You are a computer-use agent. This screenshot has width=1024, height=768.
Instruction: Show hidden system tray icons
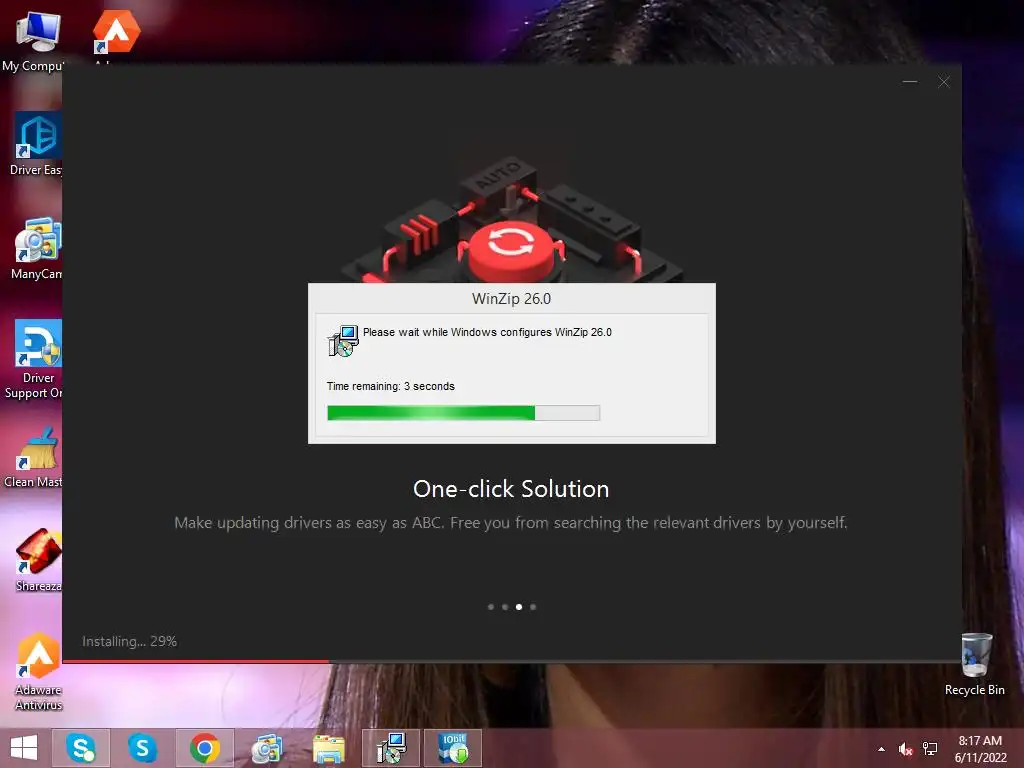[882, 749]
